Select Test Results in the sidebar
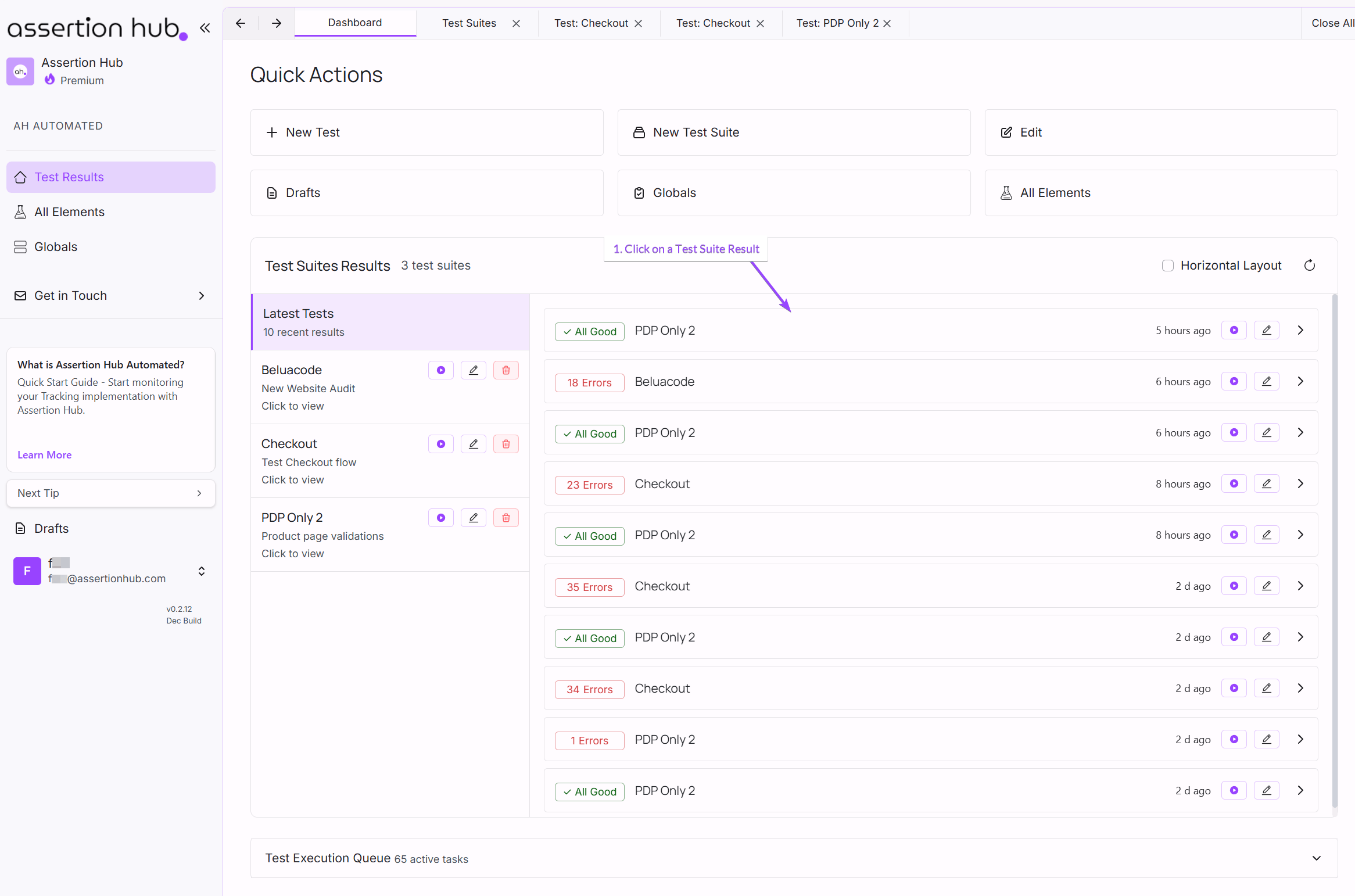1355x896 pixels. [69, 177]
